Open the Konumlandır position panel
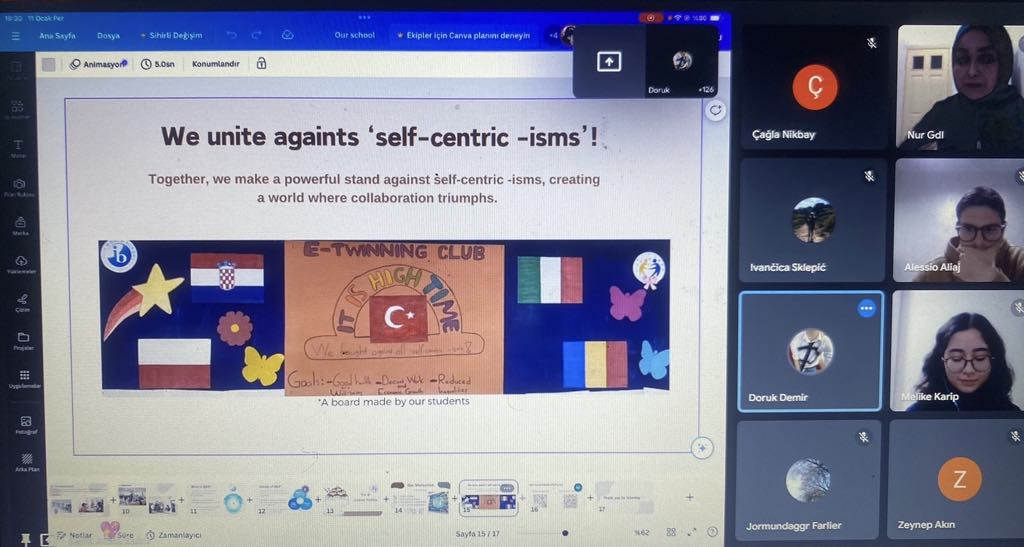This screenshot has height=547, width=1024. point(216,64)
